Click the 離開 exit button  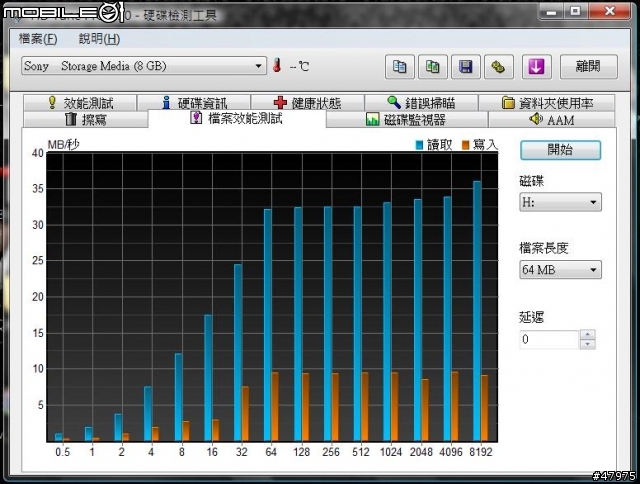pyautogui.click(x=589, y=67)
